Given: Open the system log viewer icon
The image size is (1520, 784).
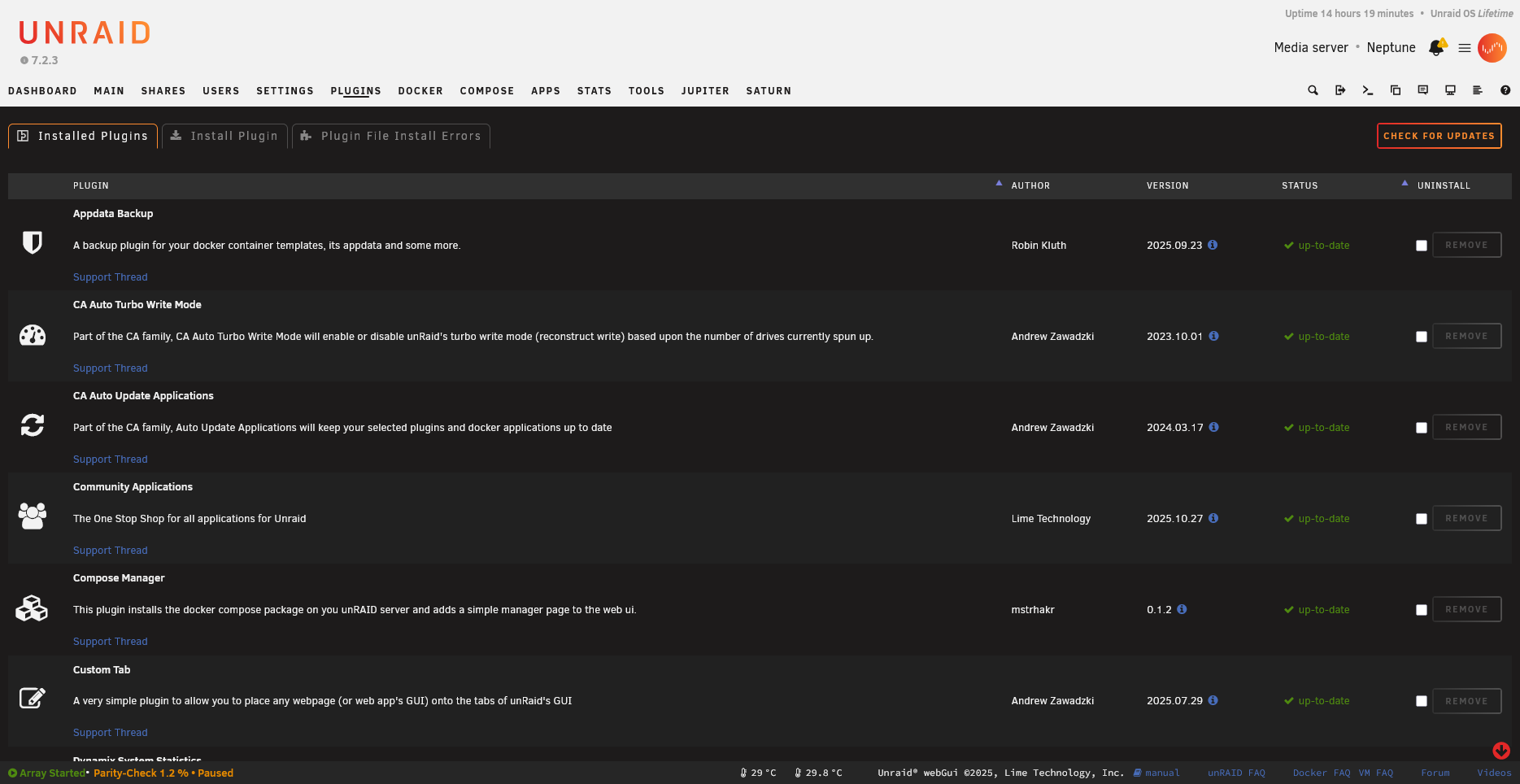Looking at the screenshot, I should pyautogui.click(x=1478, y=90).
